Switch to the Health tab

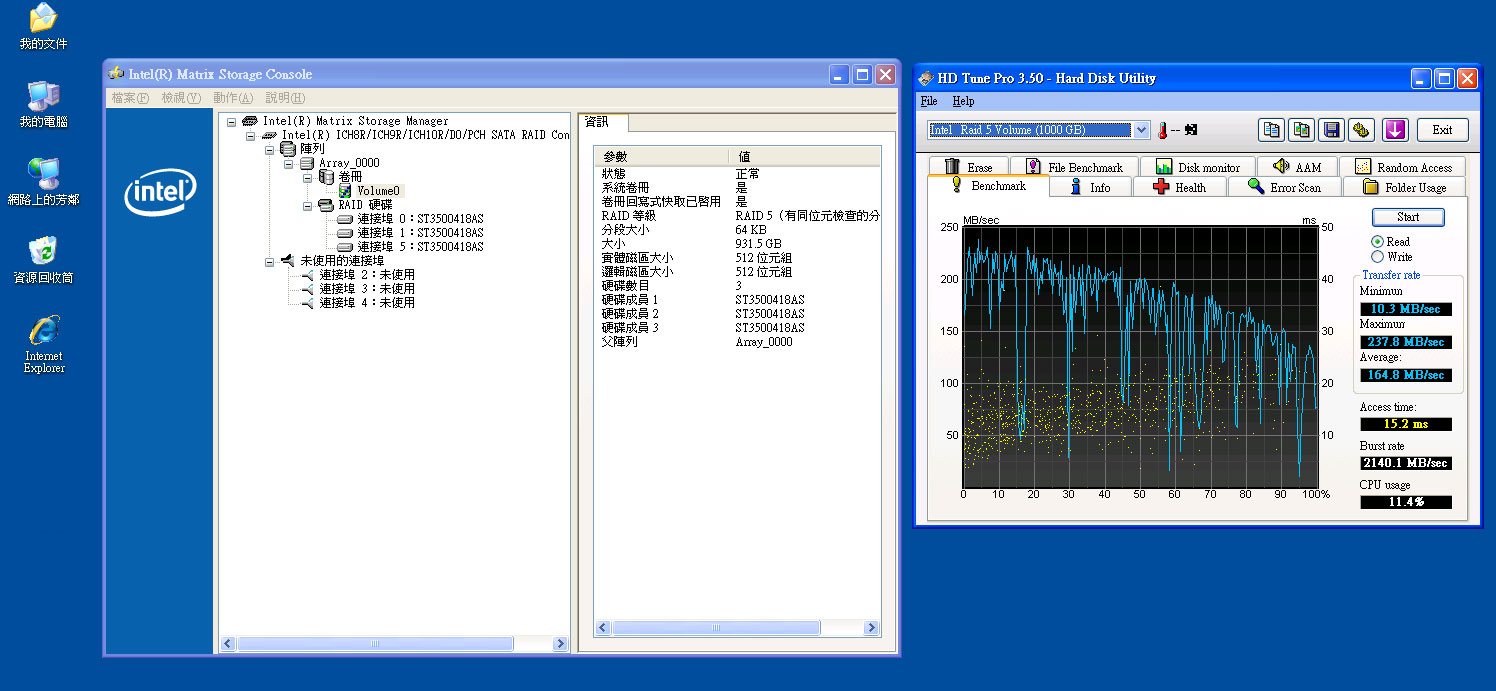tap(1179, 187)
